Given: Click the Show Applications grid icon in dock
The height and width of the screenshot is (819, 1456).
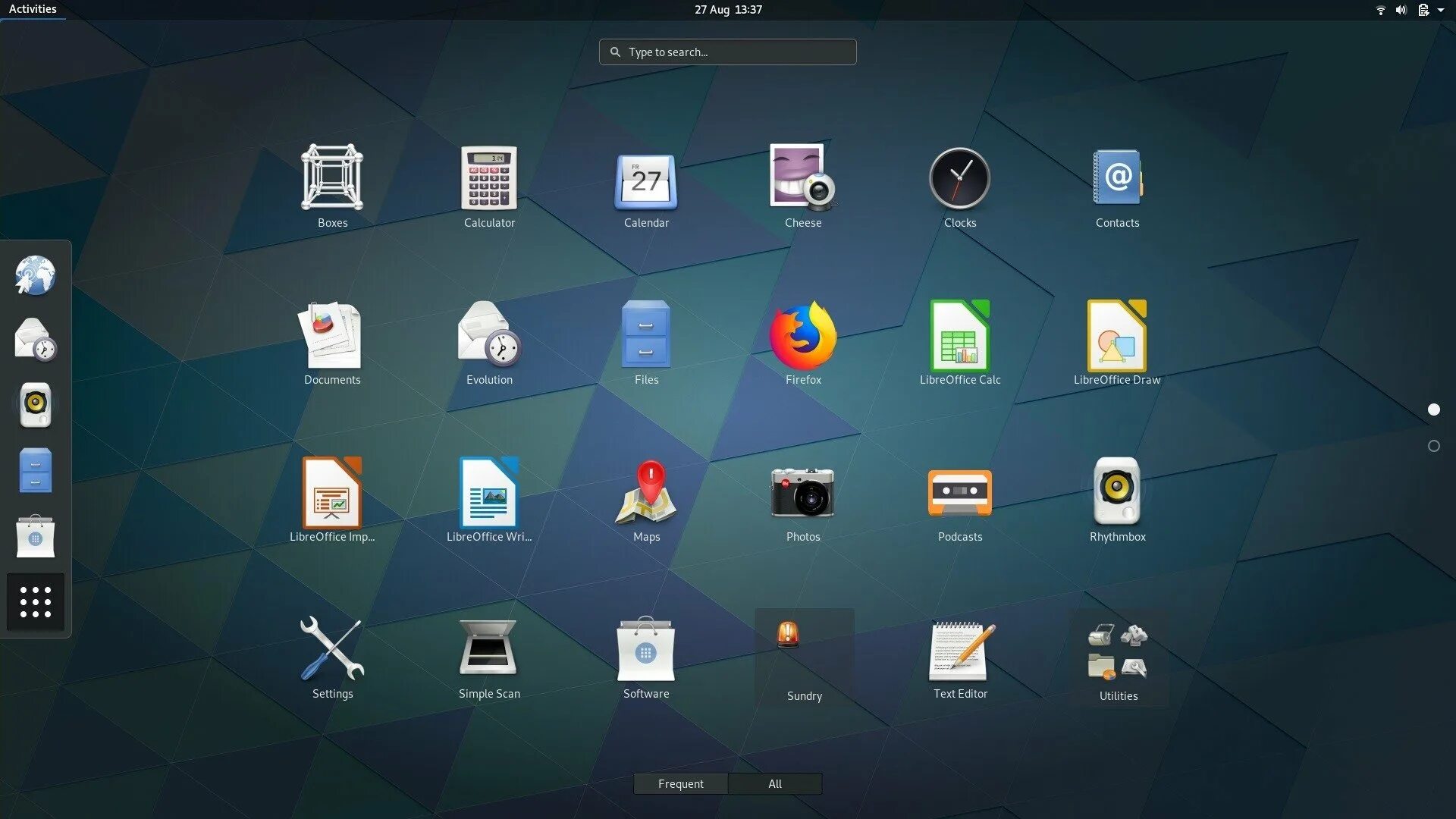Looking at the screenshot, I should [35, 601].
